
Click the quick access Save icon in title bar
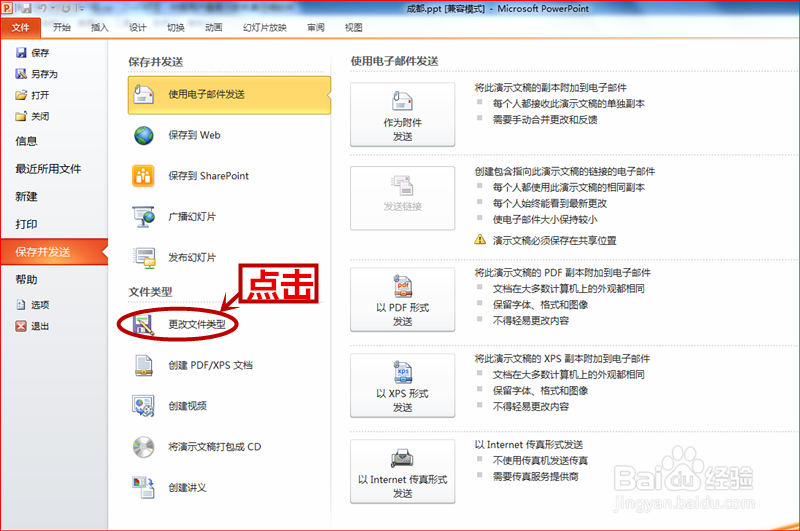coord(26,9)
